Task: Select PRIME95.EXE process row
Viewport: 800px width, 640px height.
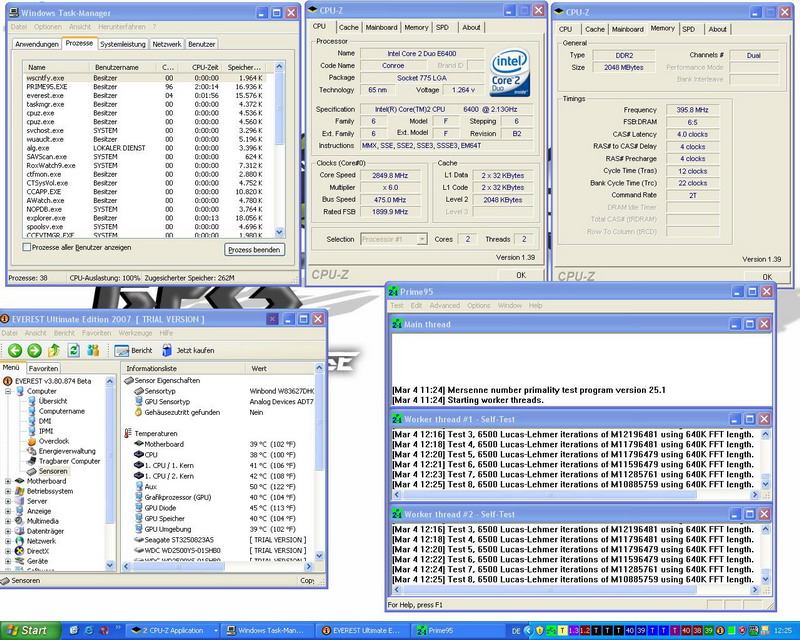Action: [x=147, y=87]
